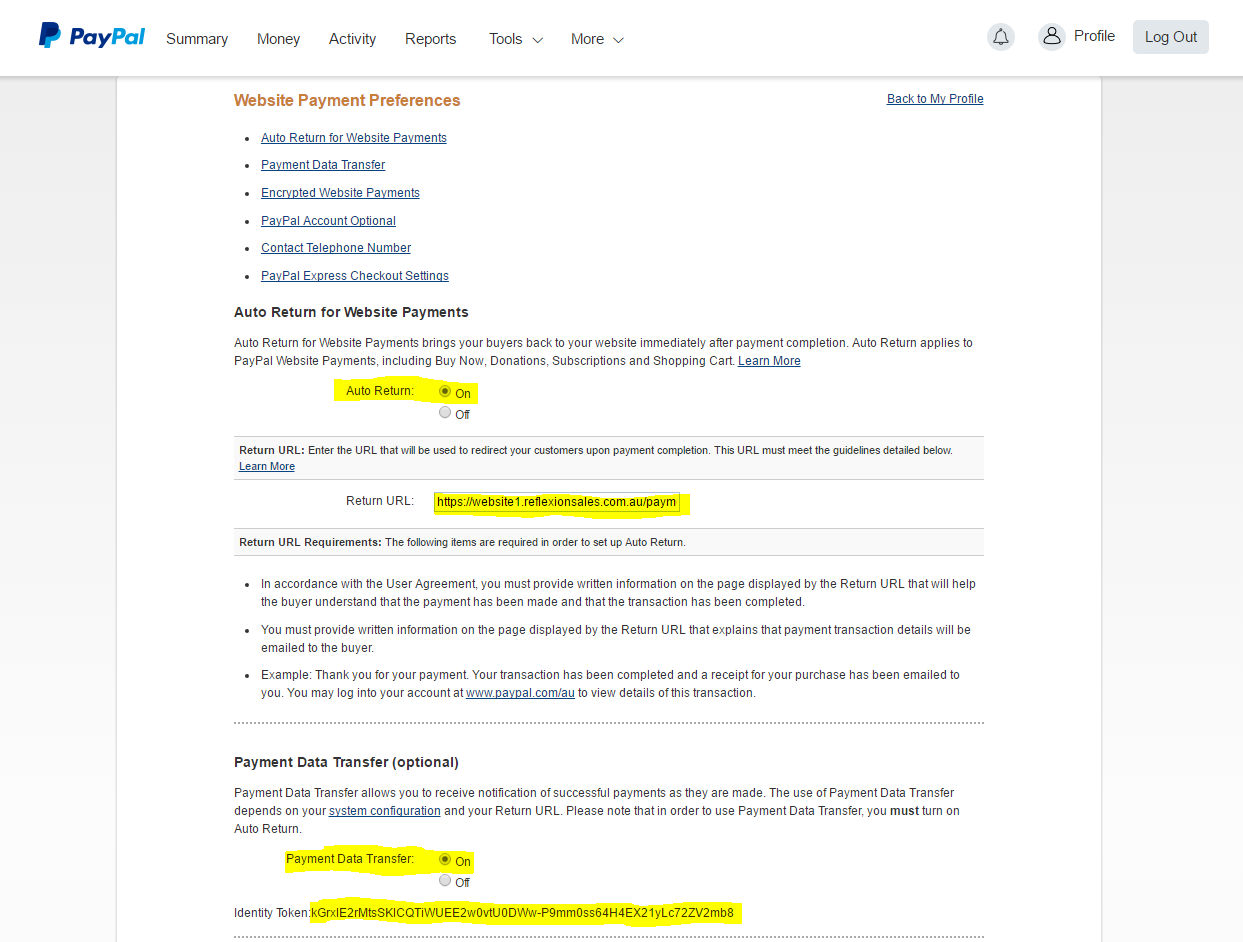Image resolution: width=1243 pixels, height=942 pixels.
Task: Click Learn More after Shopping Cart text
Action: click(x=769, y=361)
